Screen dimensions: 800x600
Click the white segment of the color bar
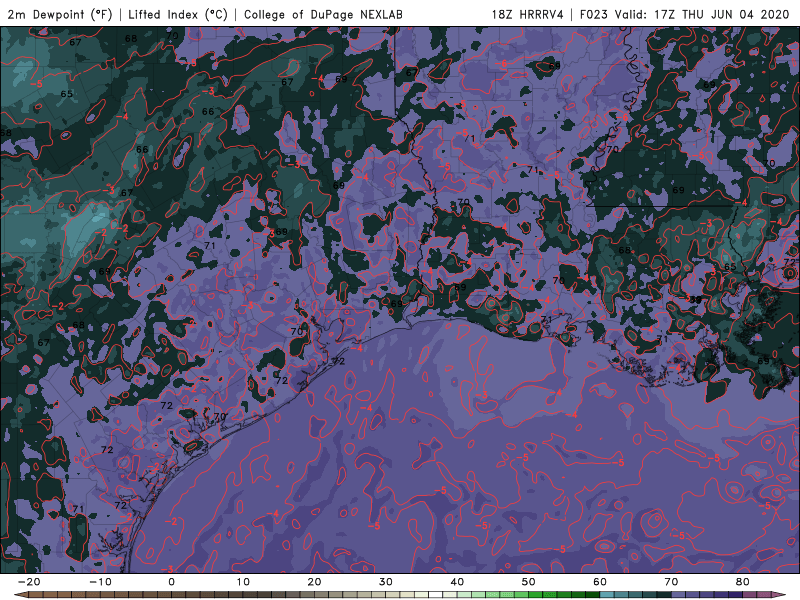[x=436, y=595]
